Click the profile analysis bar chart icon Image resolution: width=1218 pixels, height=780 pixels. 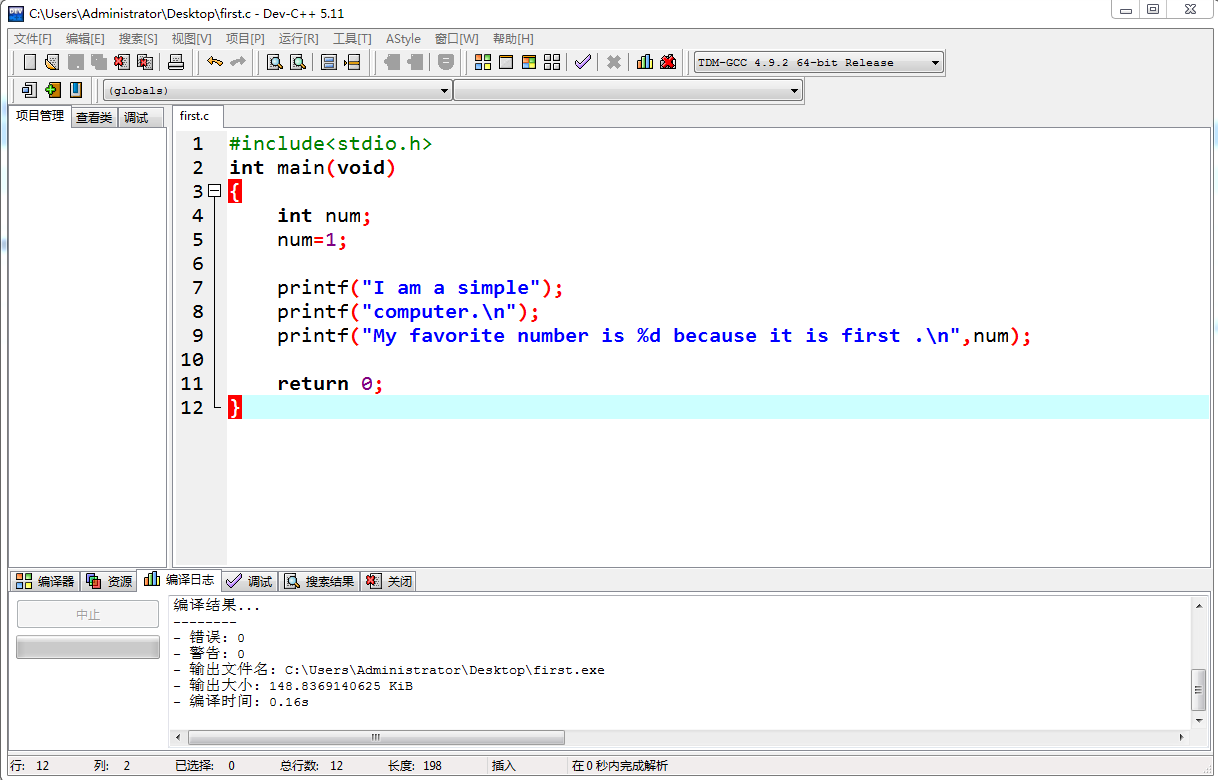(645, 62)
